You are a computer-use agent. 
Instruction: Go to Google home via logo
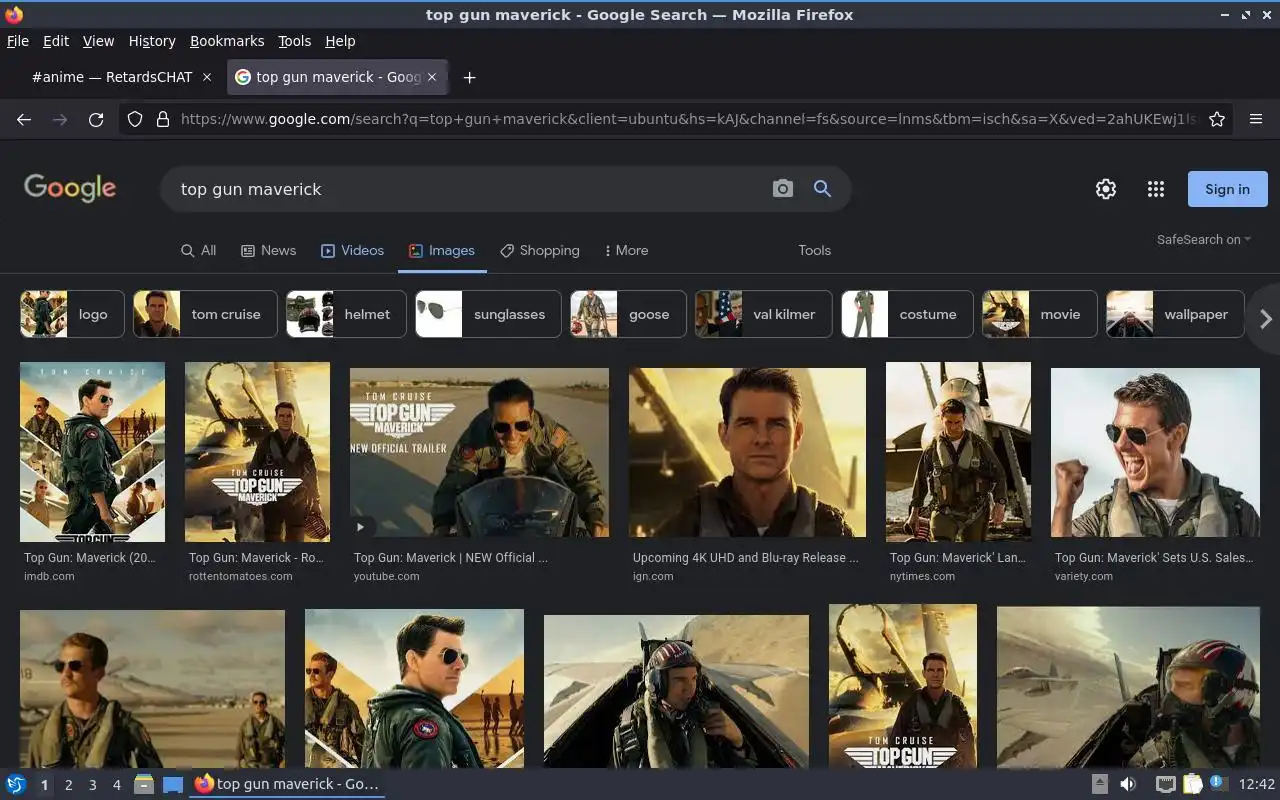click(70, 188)
